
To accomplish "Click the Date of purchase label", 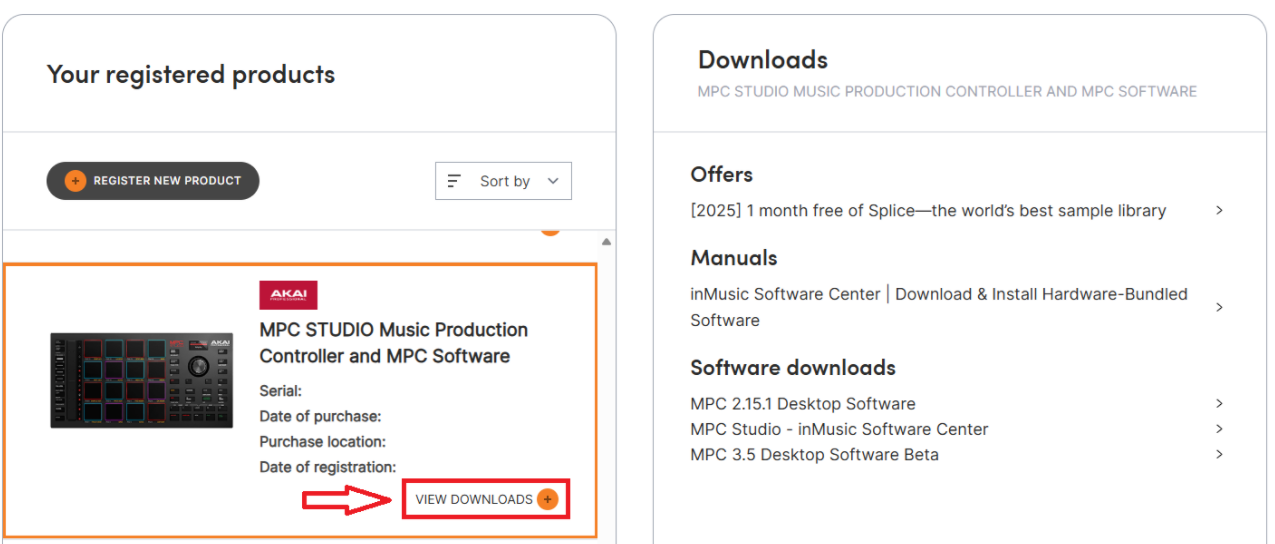I will coord(320,416).
